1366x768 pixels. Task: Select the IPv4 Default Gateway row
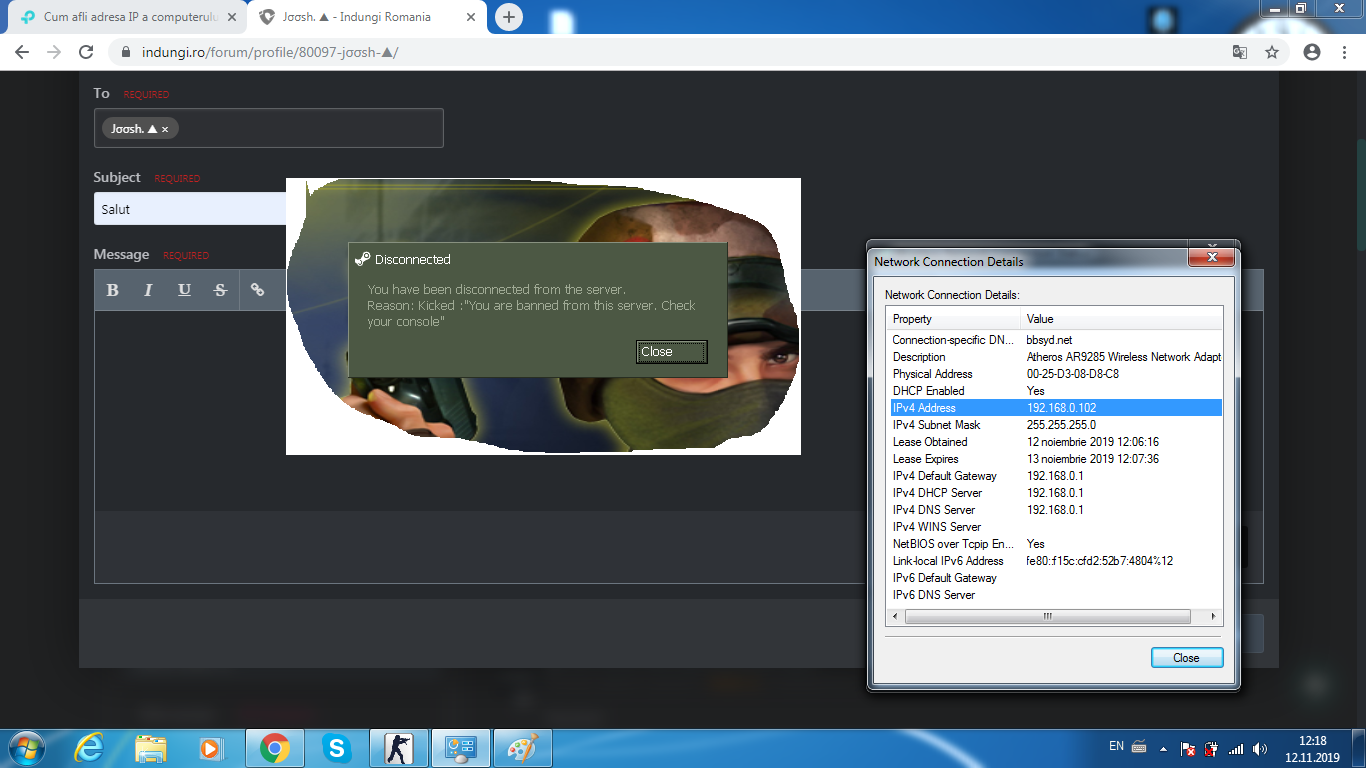(1056, 476)
